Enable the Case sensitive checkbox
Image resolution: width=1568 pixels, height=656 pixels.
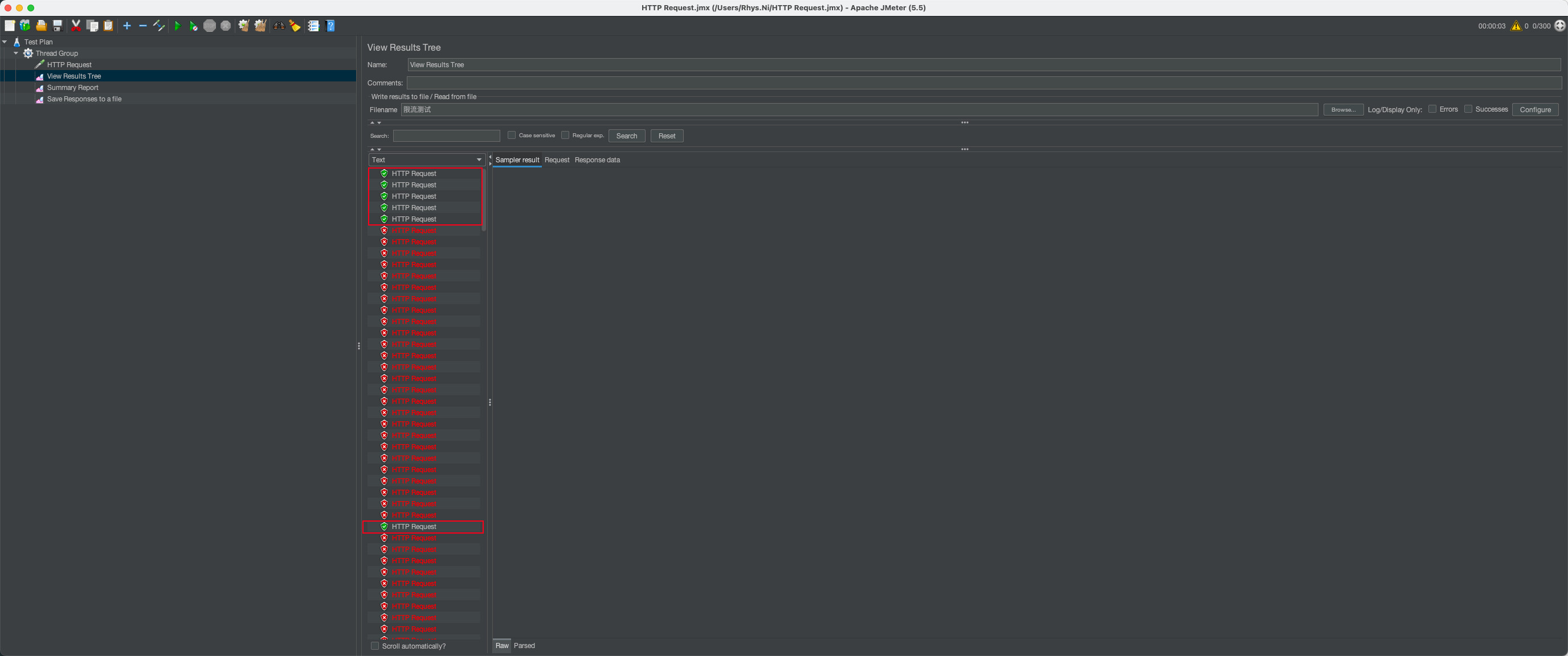511,135
